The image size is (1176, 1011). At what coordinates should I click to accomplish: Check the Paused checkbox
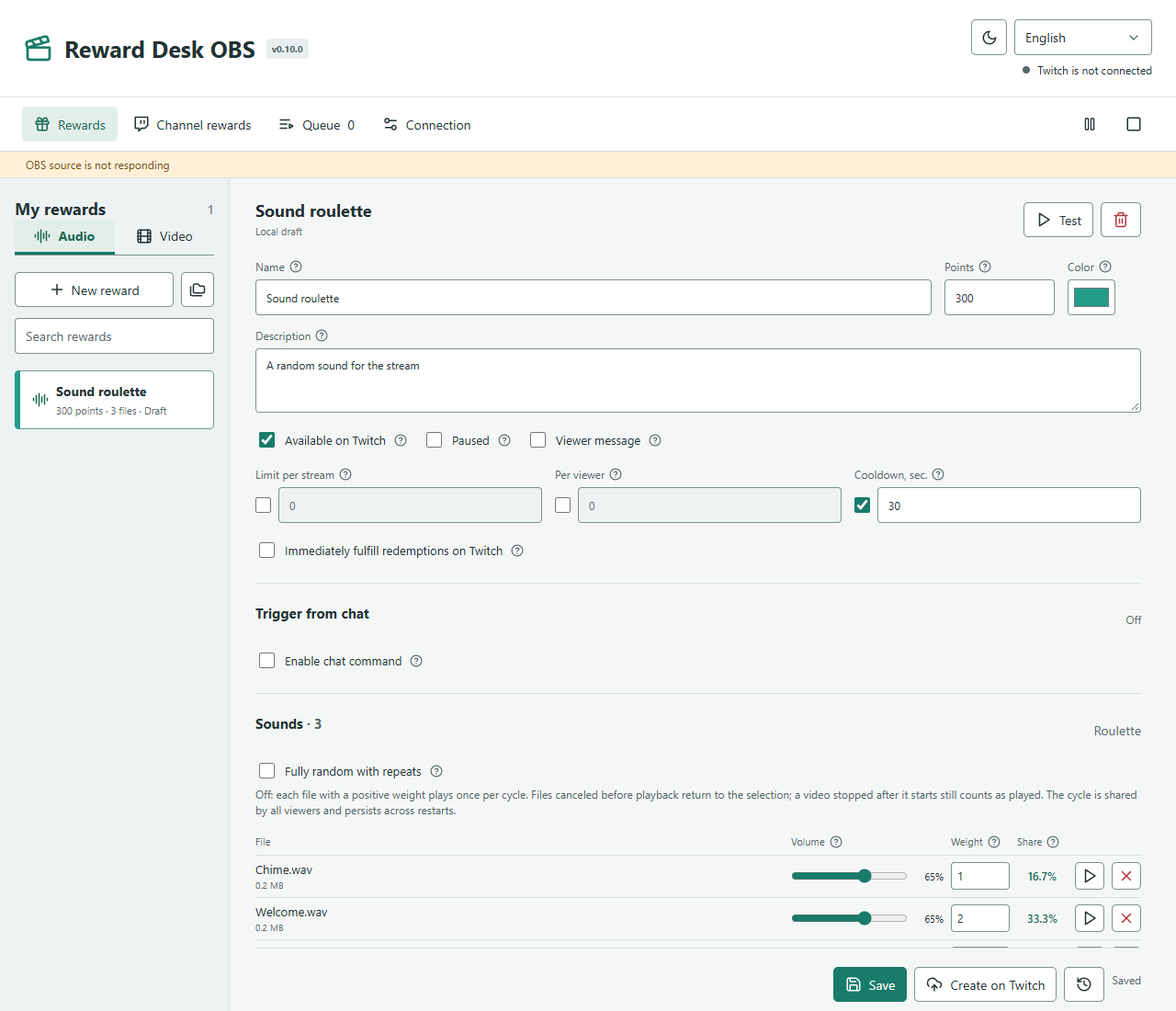(x=435, y=440)
